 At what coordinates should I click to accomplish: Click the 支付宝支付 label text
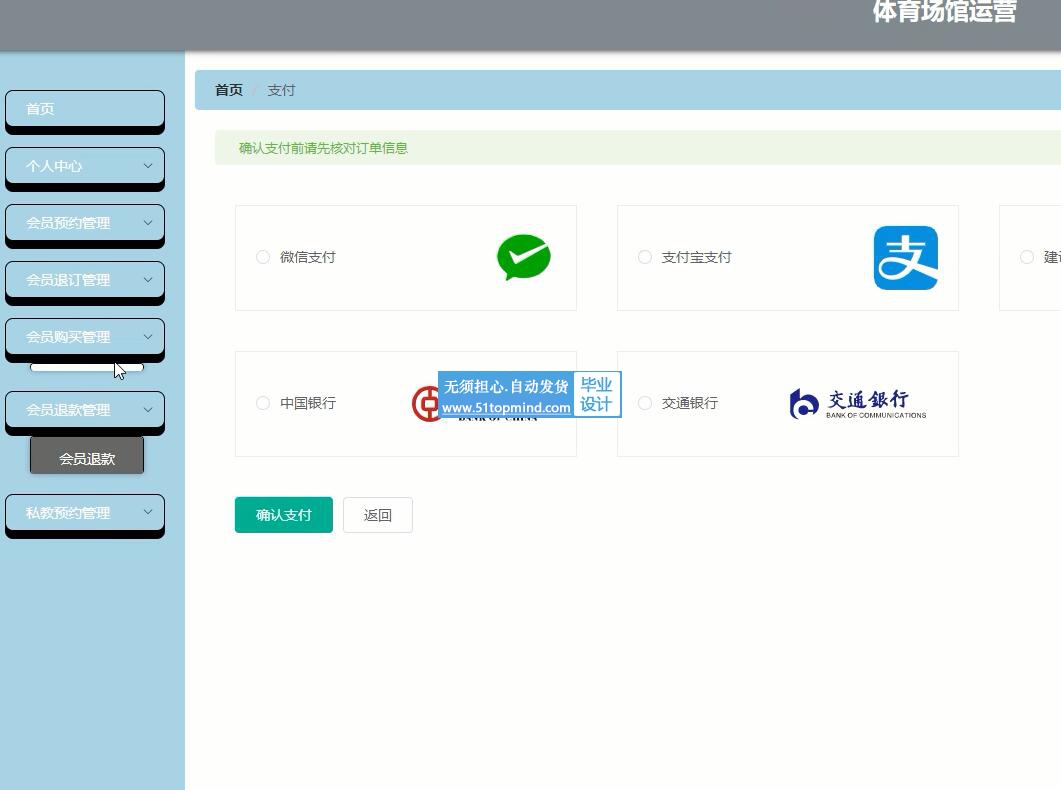coord(696,257)
